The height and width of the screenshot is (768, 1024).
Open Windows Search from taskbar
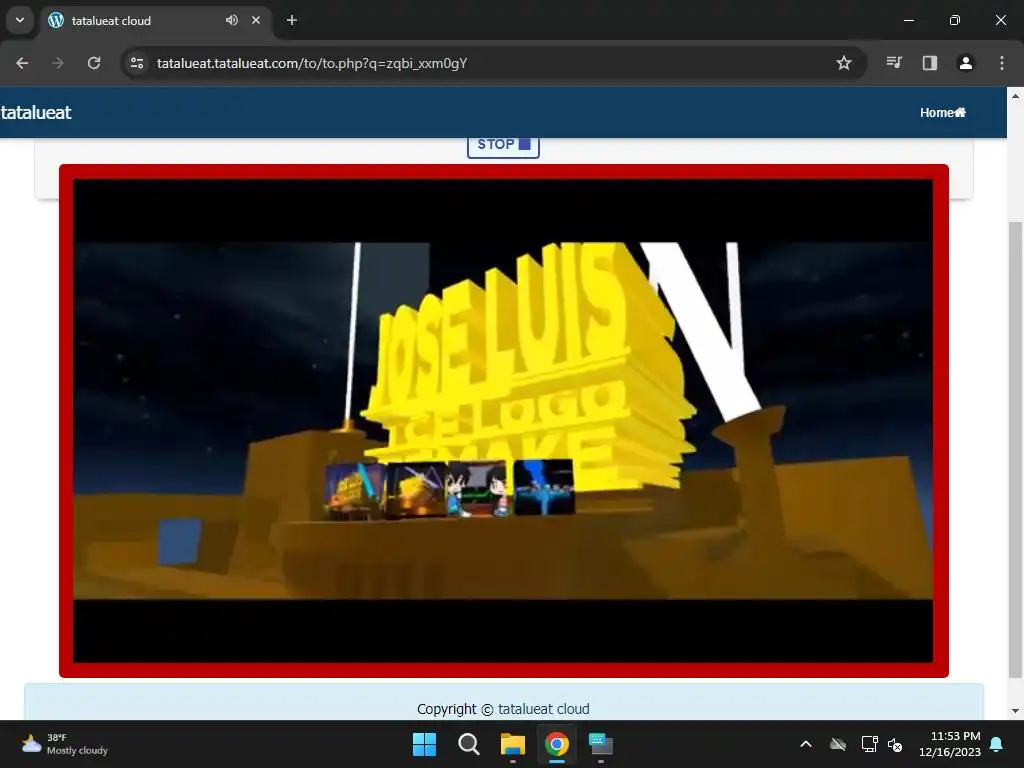(469, 744)
